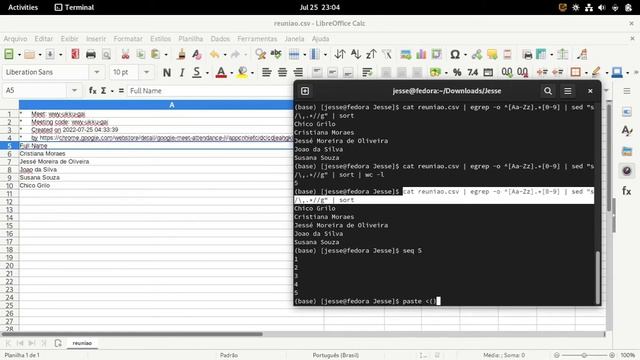Image resolution: width=640 pixels, height=360 pixels.
Task: Toggle Wrap Text button
Action: (367, 72)
